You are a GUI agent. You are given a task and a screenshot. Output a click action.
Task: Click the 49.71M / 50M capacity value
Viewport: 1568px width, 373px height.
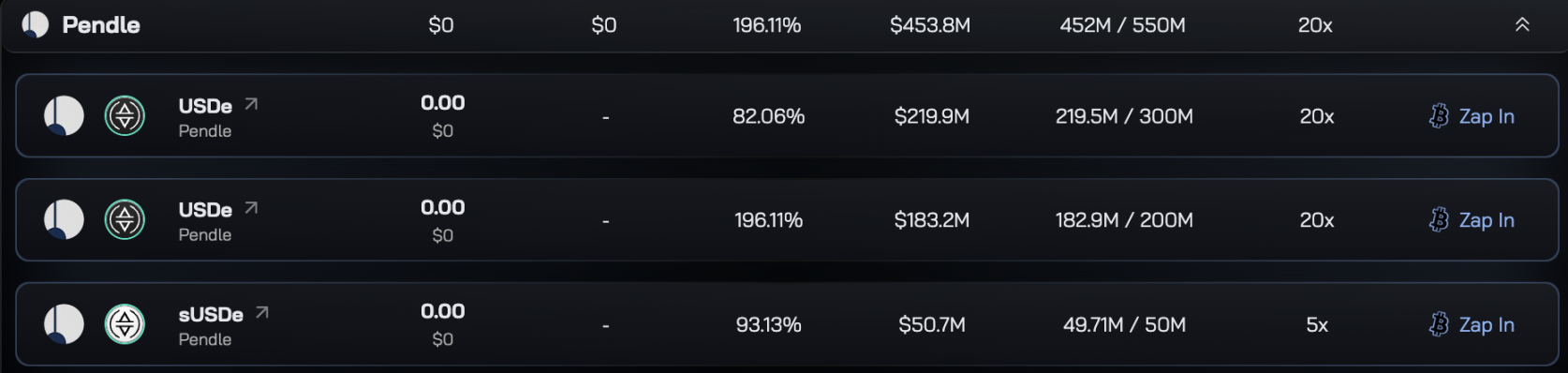click(x=1124, y=324)
